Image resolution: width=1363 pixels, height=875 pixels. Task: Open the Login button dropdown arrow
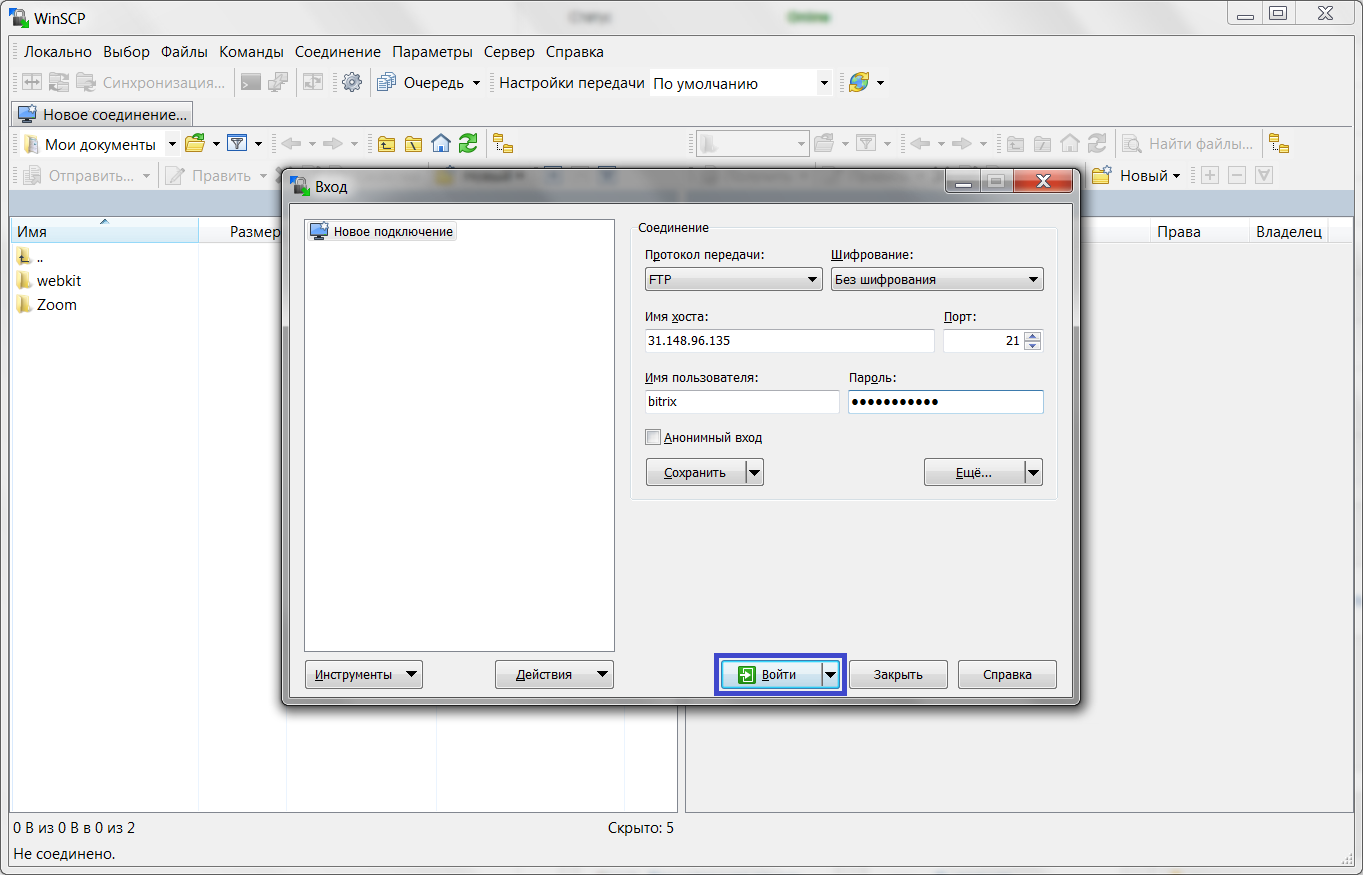(831, 675)
